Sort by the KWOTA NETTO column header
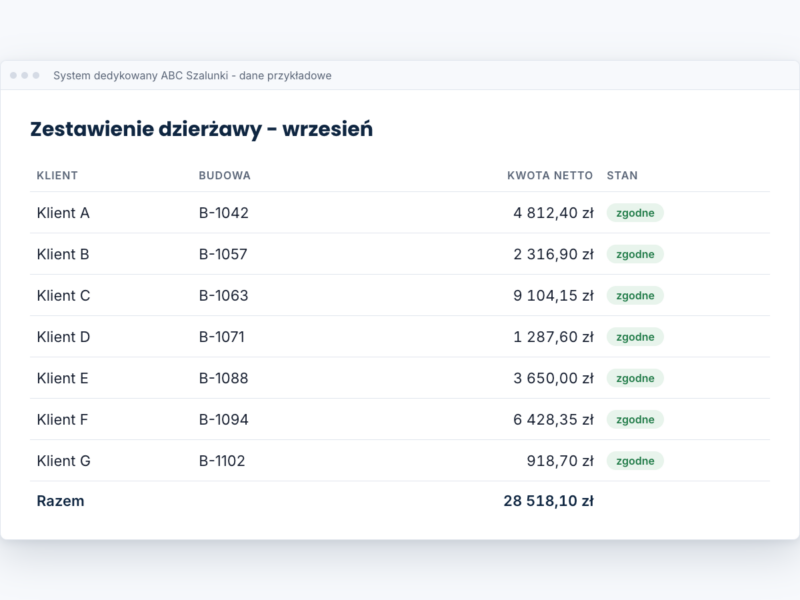 [x=549, y=176]
